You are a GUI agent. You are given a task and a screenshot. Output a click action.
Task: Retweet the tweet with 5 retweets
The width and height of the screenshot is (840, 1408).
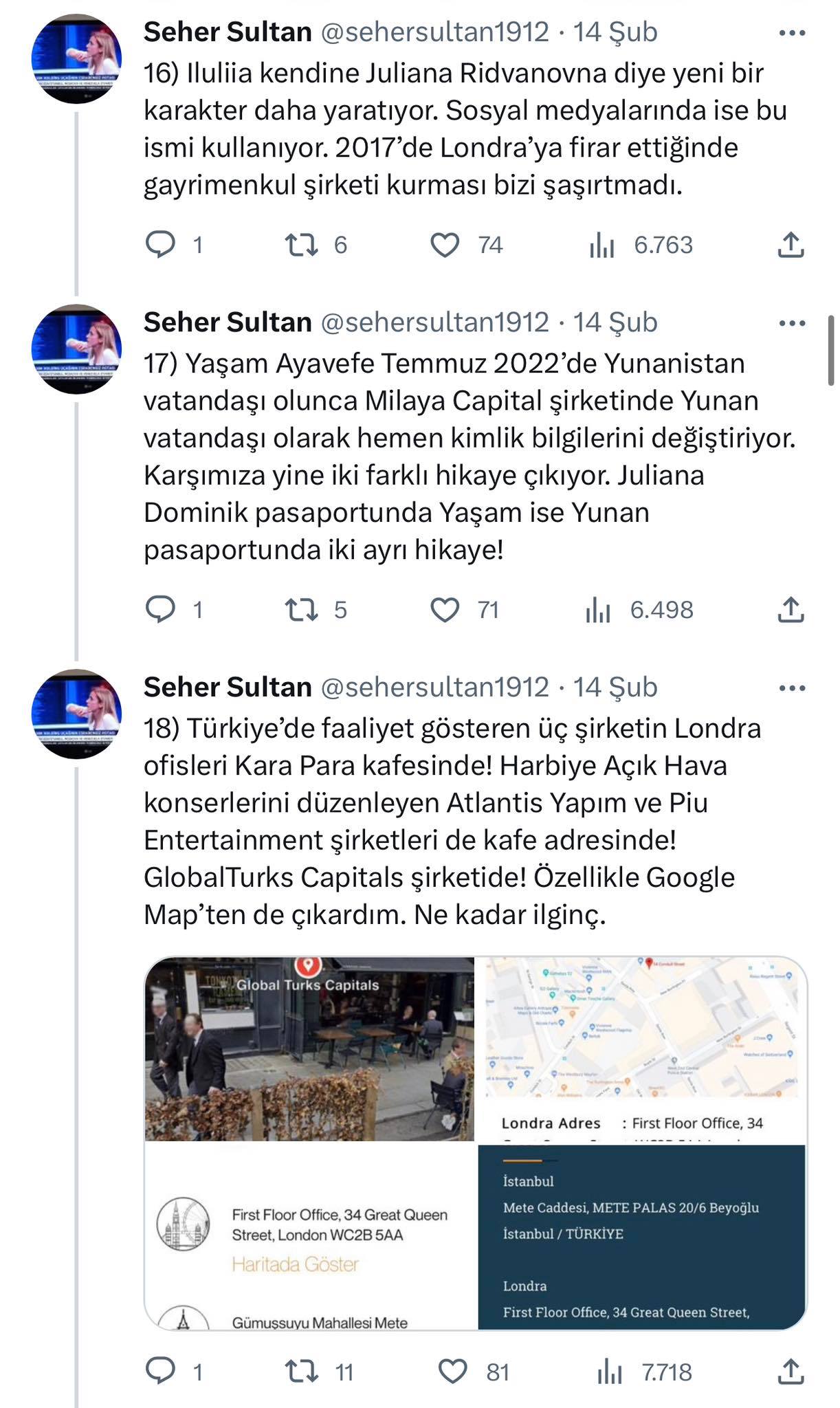(x=301, y=609)
